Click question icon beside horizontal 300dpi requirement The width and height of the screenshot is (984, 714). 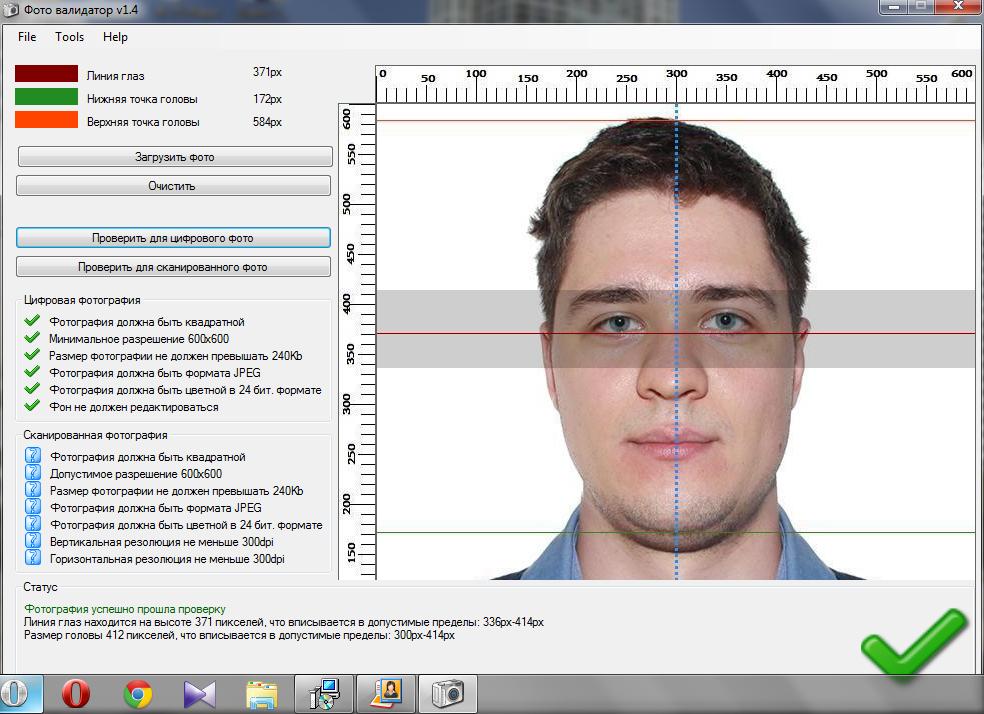(x=32, y=559)
